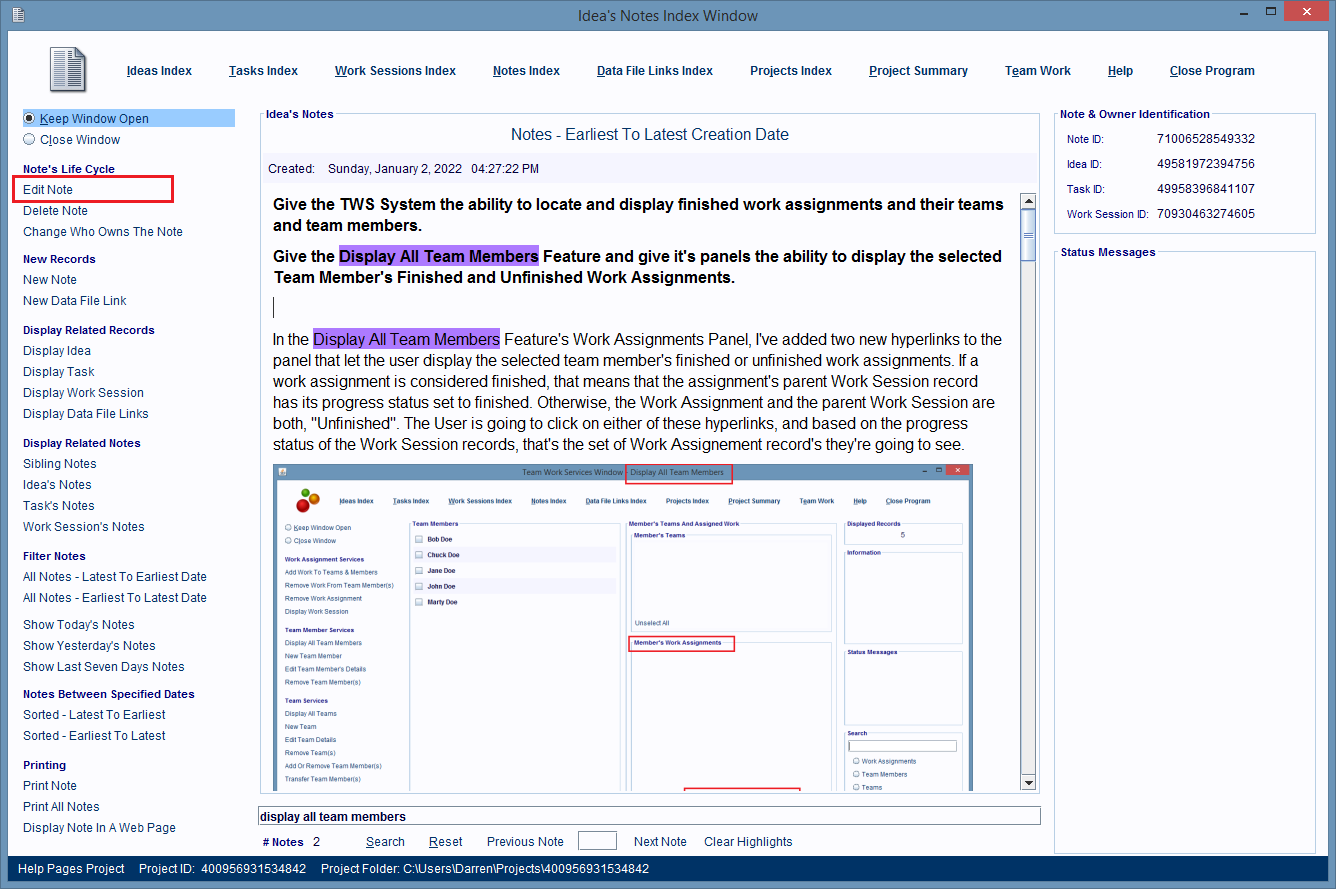The width and height of the screenshot is (1336, 889).
Task: Click the New Note link
Action: (50, 280)
